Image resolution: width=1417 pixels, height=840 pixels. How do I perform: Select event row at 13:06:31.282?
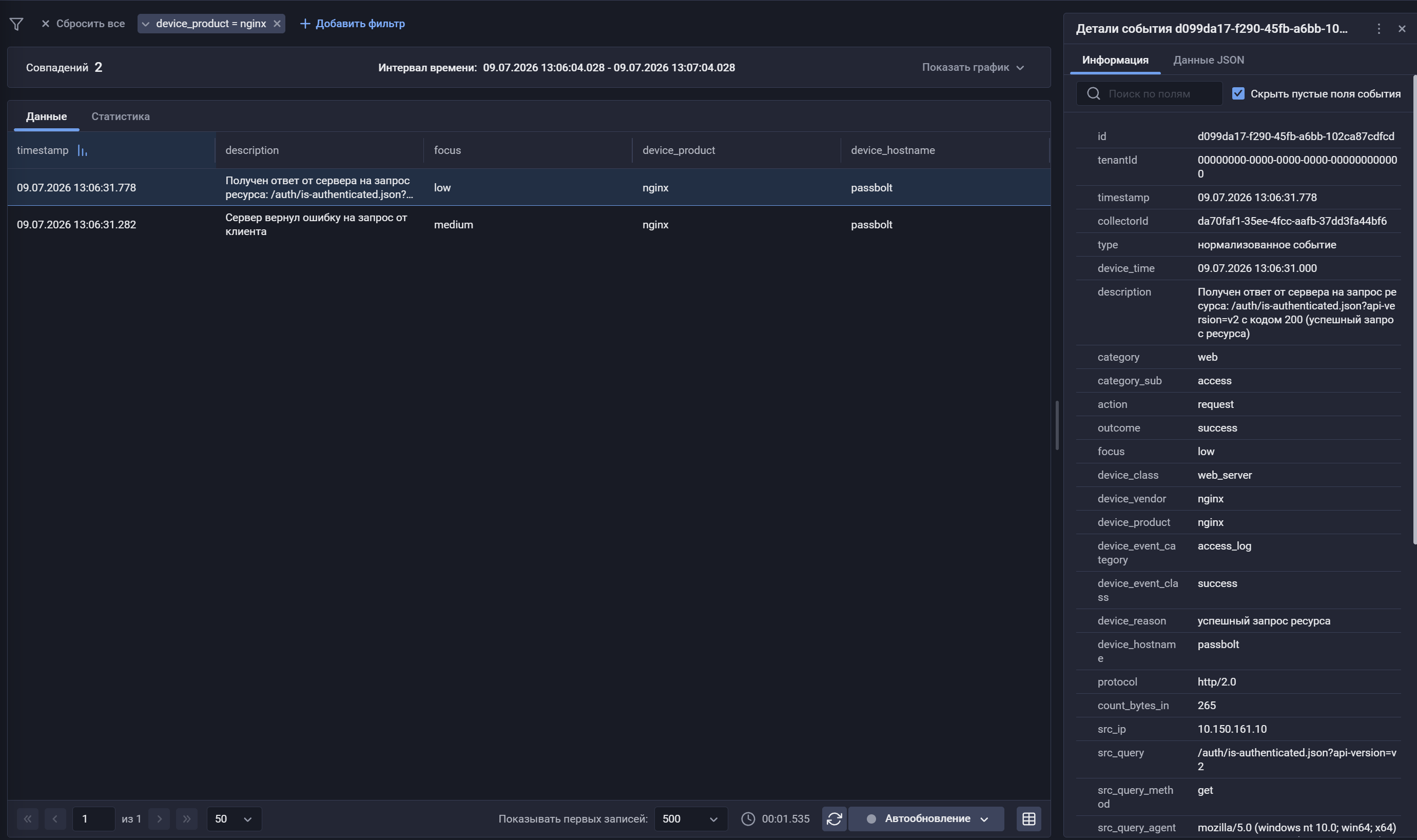click(x=529, y=225)
